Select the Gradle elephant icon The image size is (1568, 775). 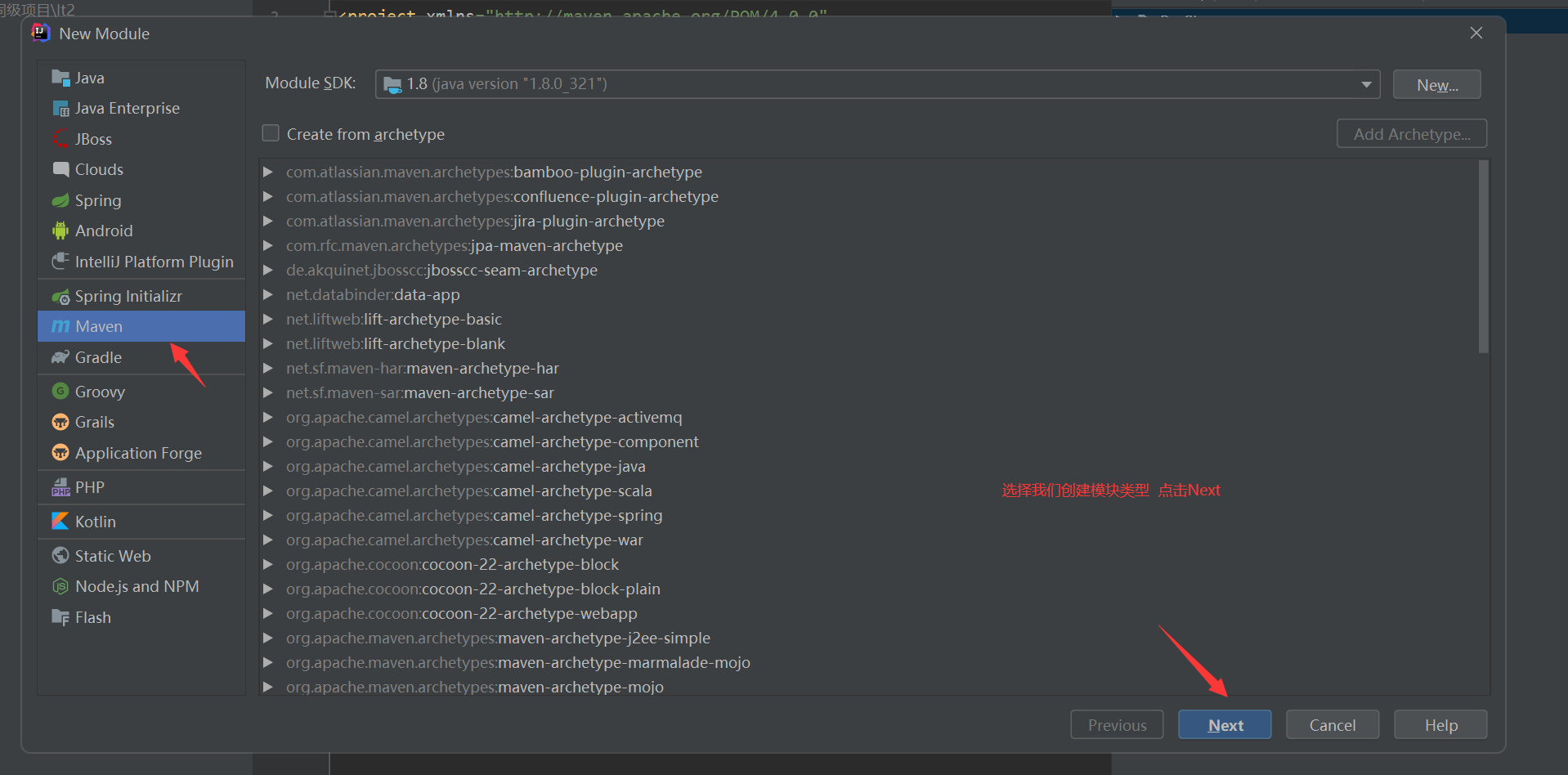[x=60, y=357]
